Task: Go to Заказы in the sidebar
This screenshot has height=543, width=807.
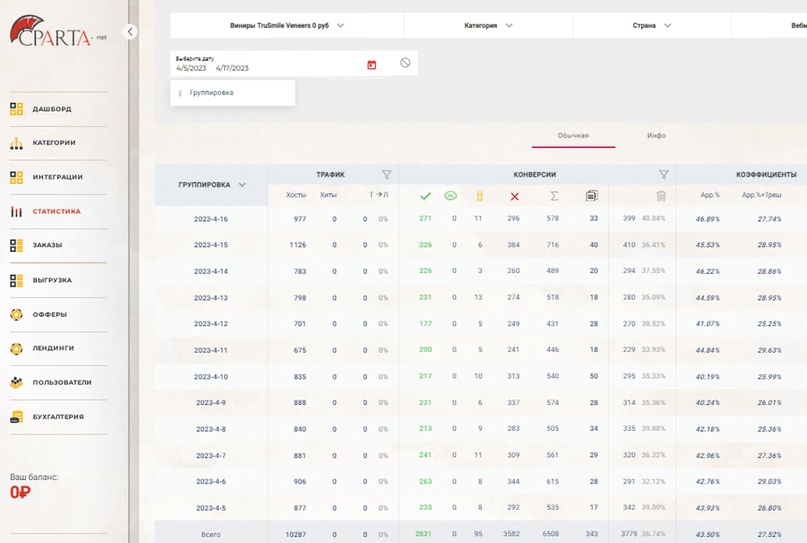Action: 47,245
